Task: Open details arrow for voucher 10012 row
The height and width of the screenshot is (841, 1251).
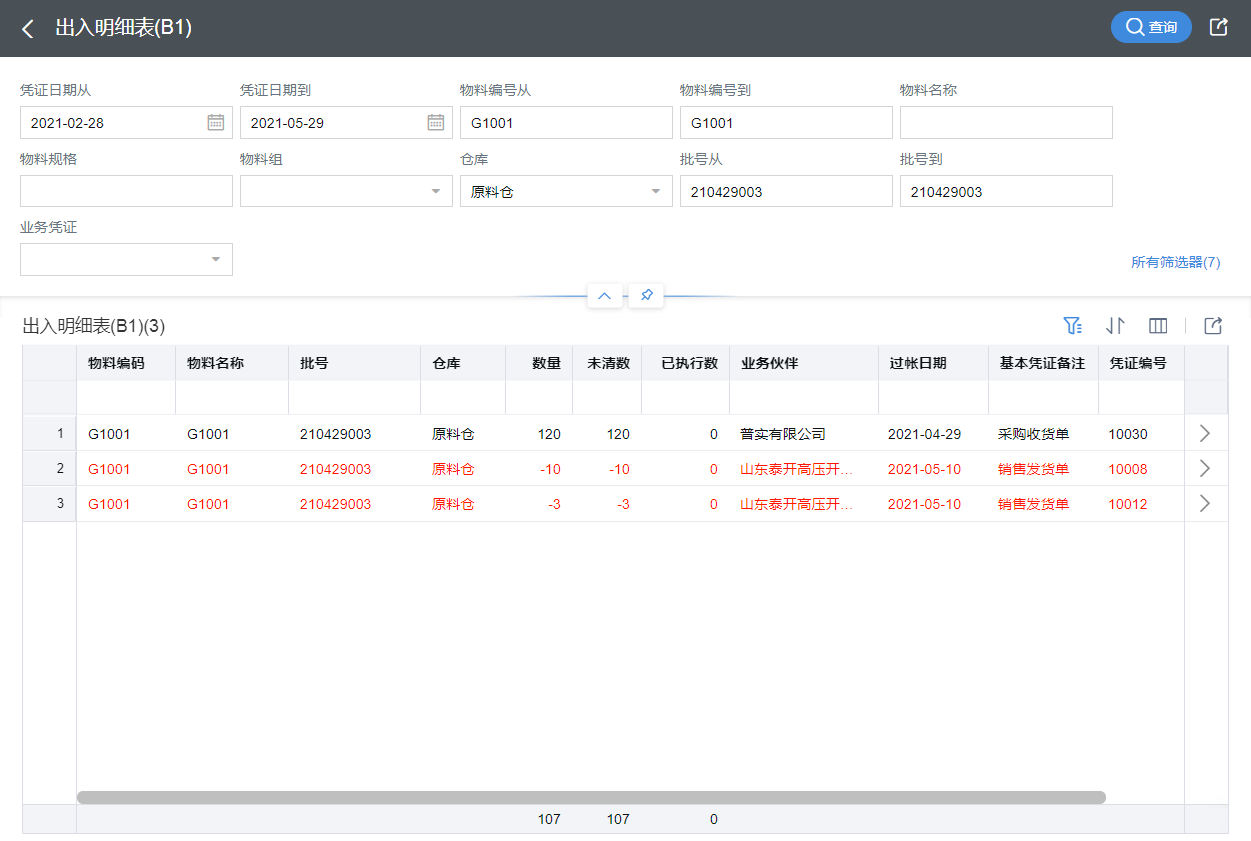Action: 1205,503
